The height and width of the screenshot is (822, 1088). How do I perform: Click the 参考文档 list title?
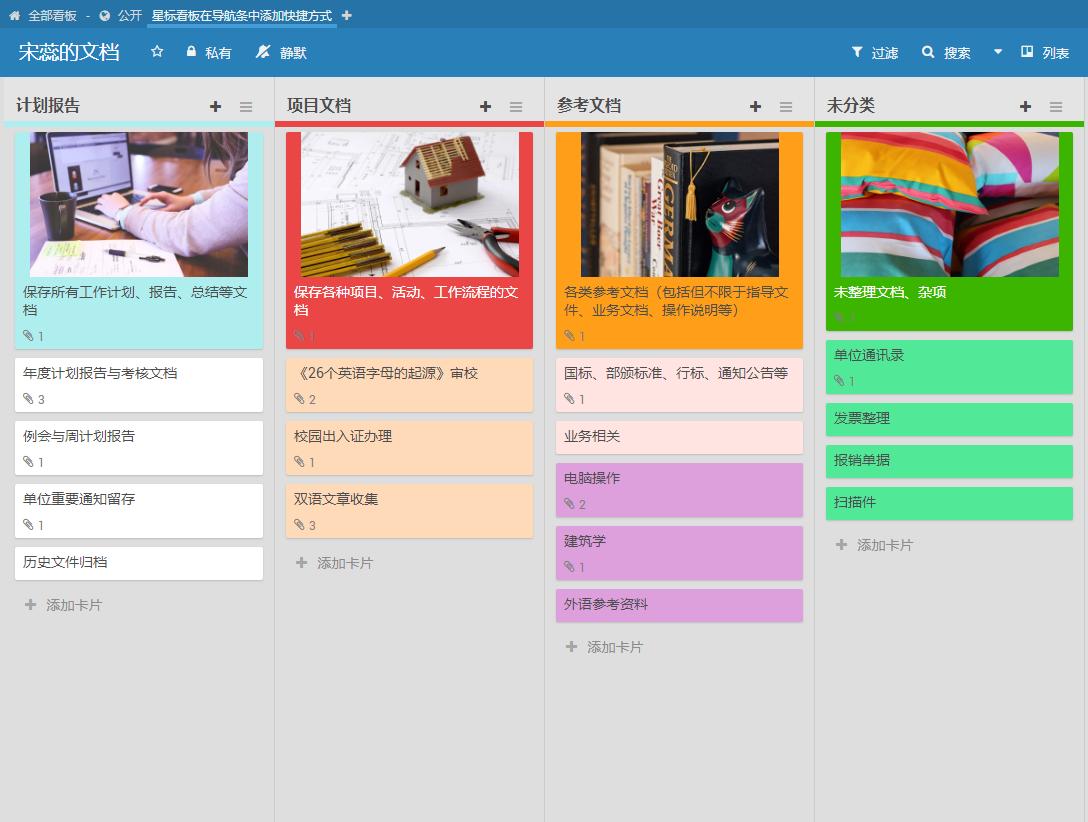[x=588, y=105]
